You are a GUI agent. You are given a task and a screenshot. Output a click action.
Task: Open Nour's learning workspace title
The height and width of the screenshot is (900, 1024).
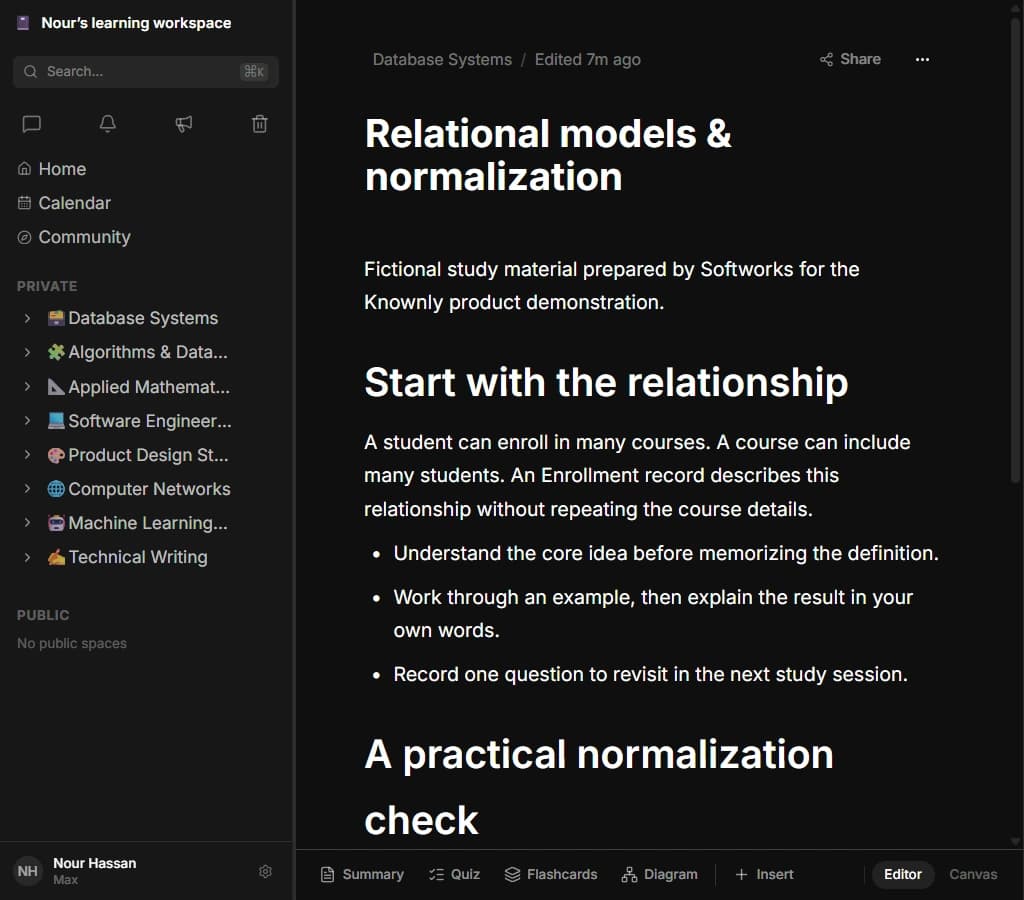[x=136, y=23]
